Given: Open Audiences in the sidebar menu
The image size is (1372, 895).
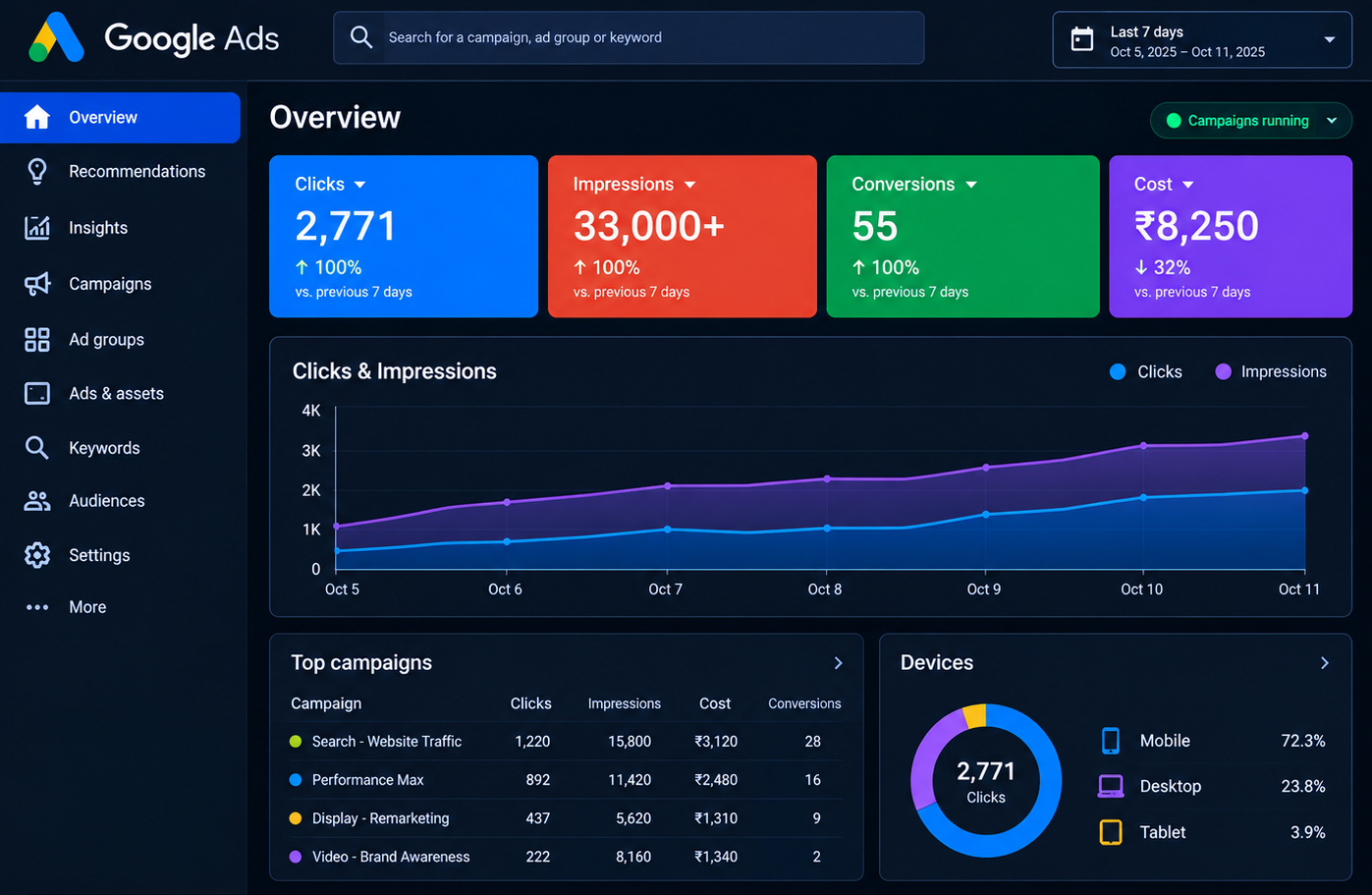Looking at the screenshot, I should (120, 501).
